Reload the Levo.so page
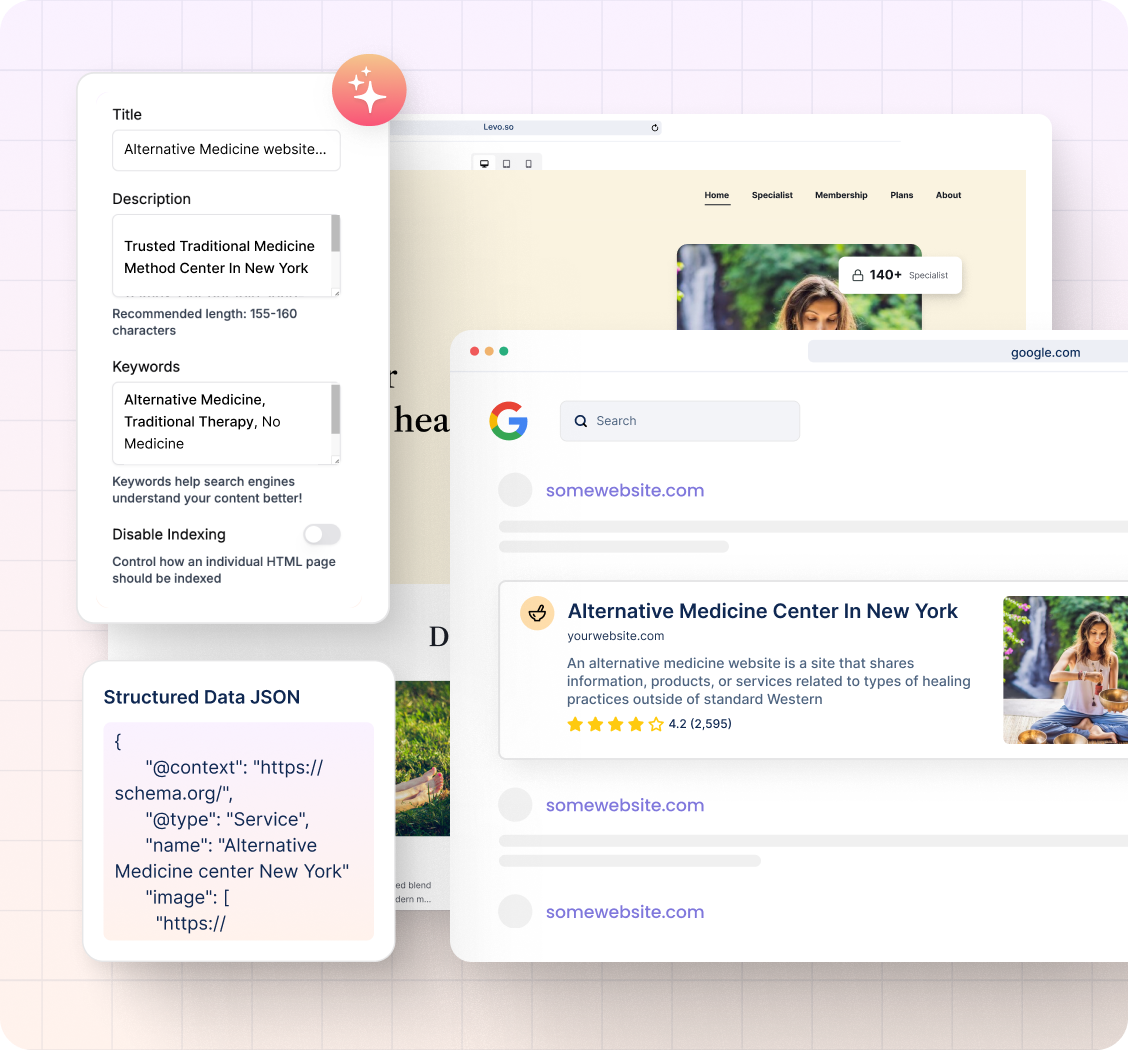1128x1050 pixels. (x=655, y=128)
